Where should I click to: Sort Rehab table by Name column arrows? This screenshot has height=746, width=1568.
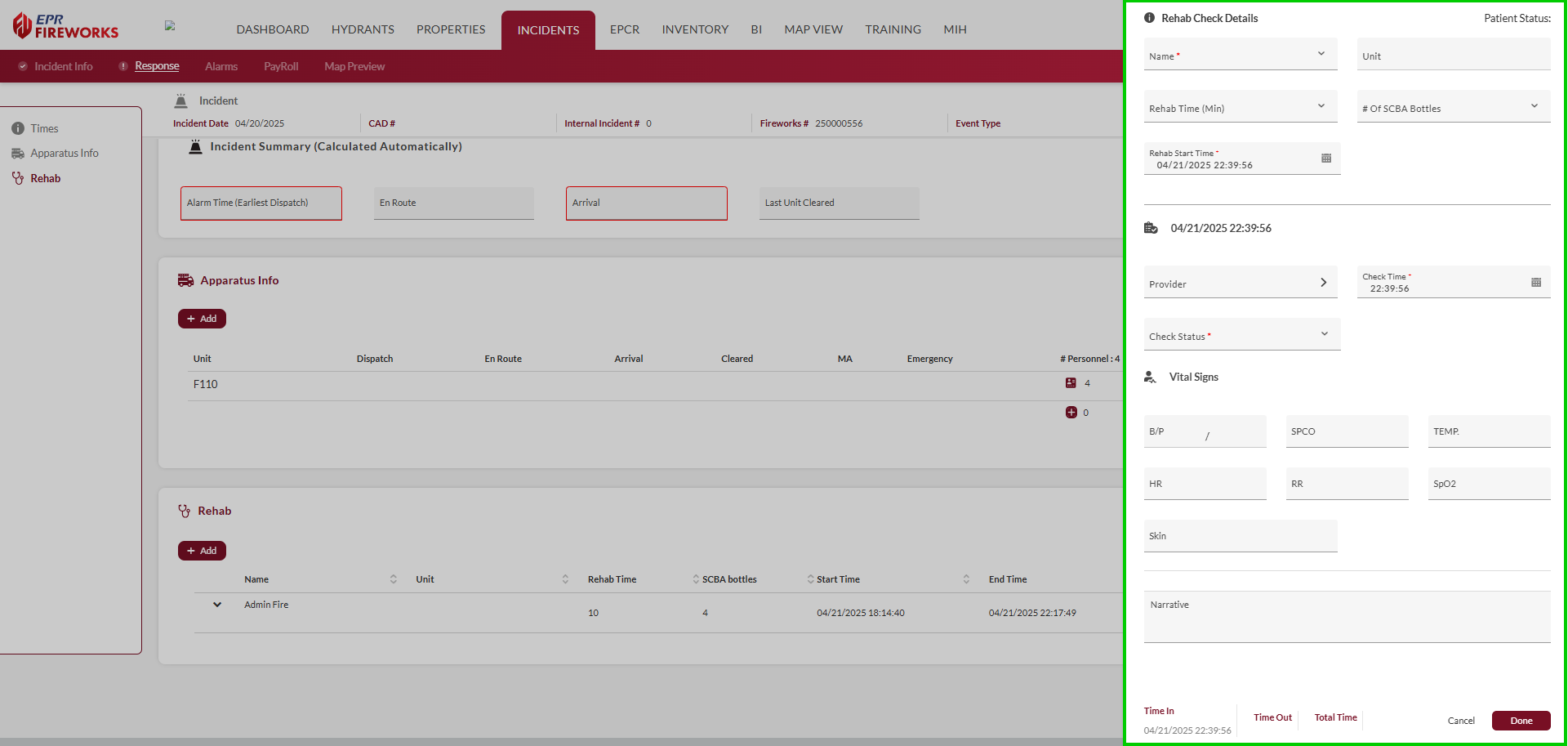click(x=393, y=579)
